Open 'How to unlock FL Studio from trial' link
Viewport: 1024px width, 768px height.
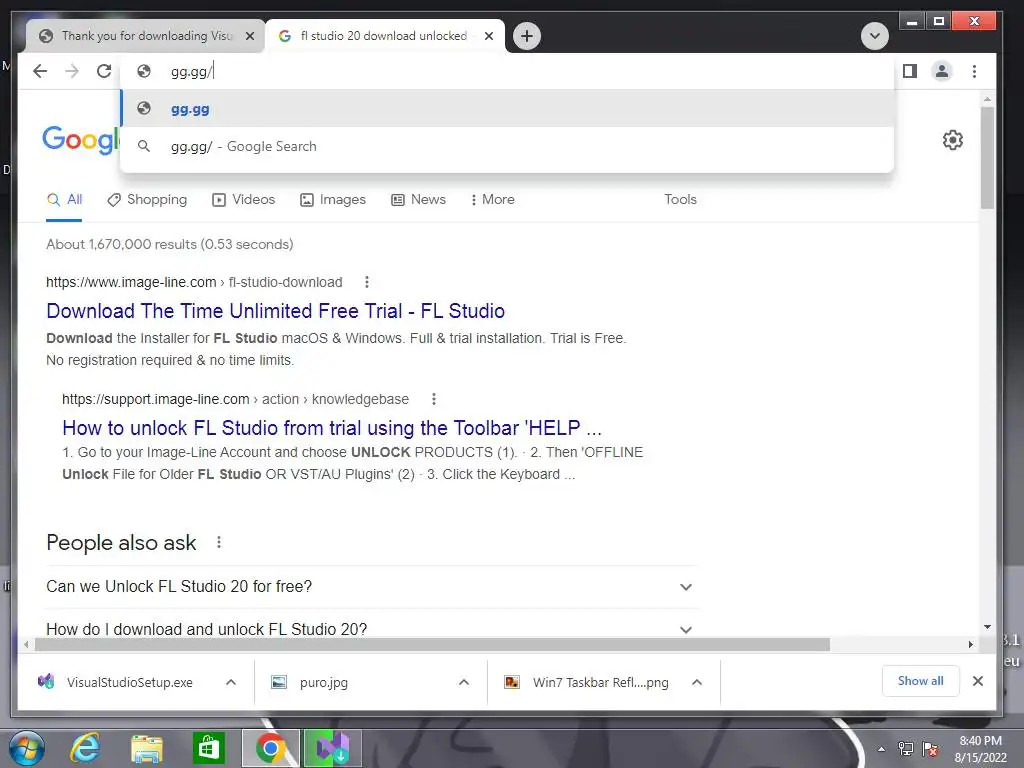[332, 428]
